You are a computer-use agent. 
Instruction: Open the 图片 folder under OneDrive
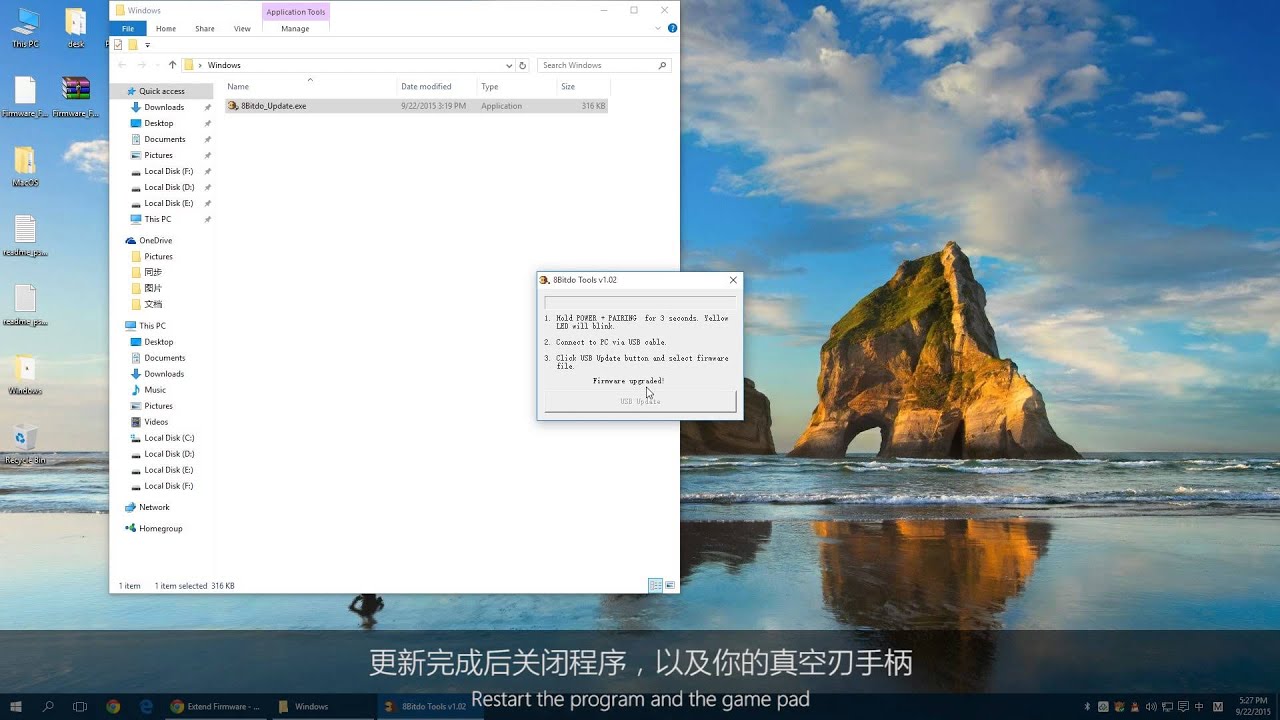point(153,288)
